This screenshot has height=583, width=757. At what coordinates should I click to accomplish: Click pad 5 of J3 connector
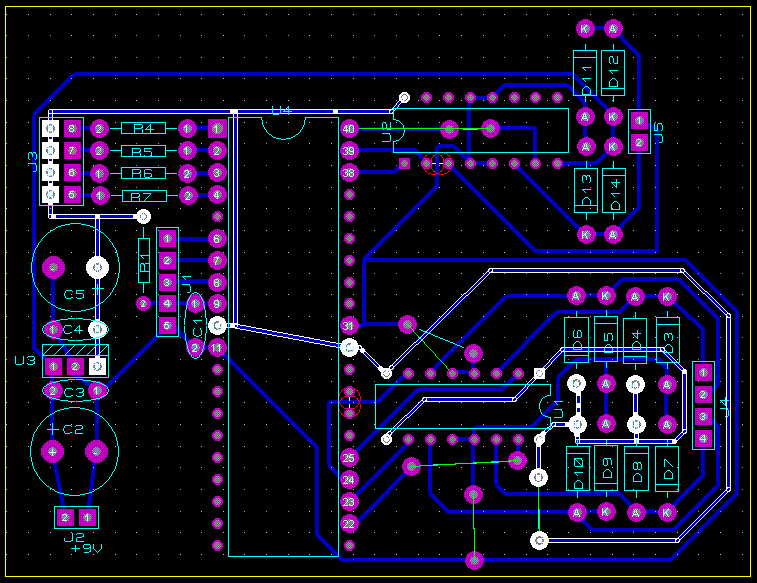tap(72, 195)
